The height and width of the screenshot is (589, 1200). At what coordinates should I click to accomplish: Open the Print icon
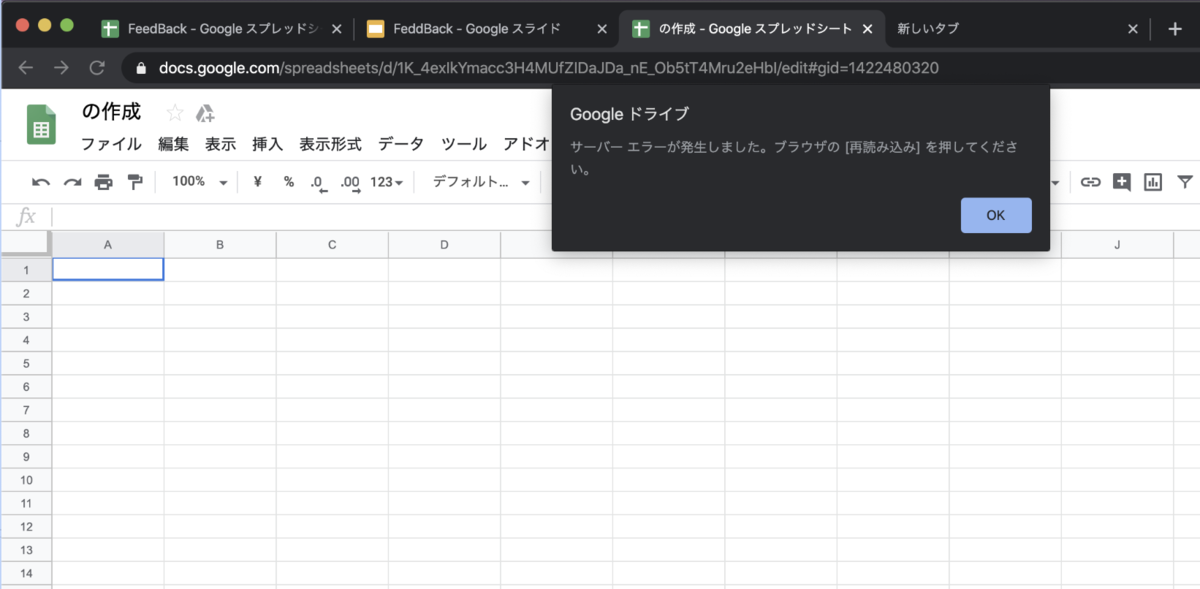click(104, 182)
